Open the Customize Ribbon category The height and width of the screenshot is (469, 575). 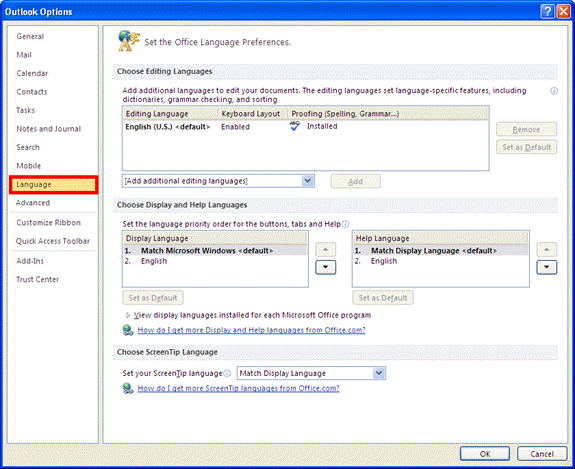pyautogui.click(x=48, y=223)
